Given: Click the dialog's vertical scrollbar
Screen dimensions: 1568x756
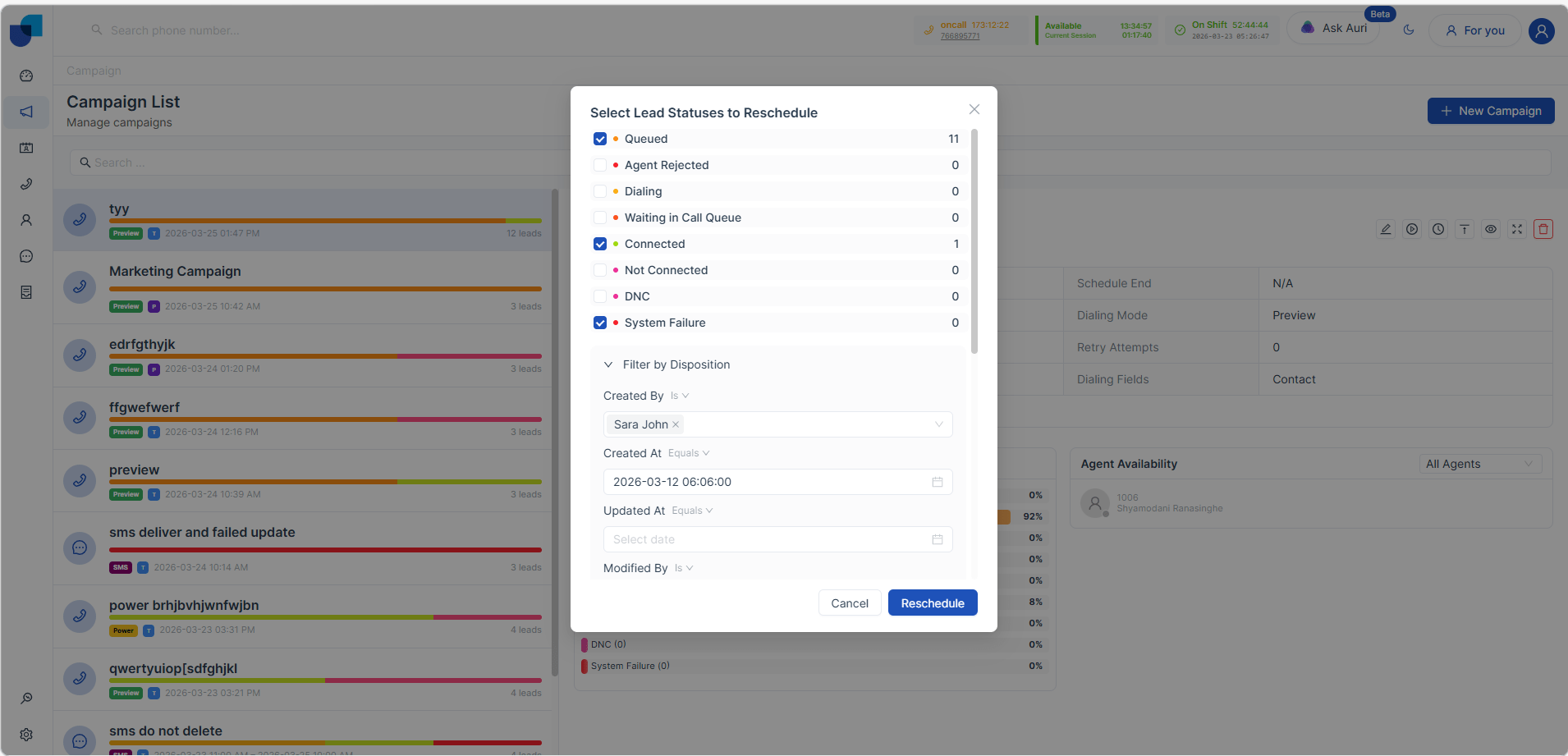Looking at the screenshot, I should [974, 241].
